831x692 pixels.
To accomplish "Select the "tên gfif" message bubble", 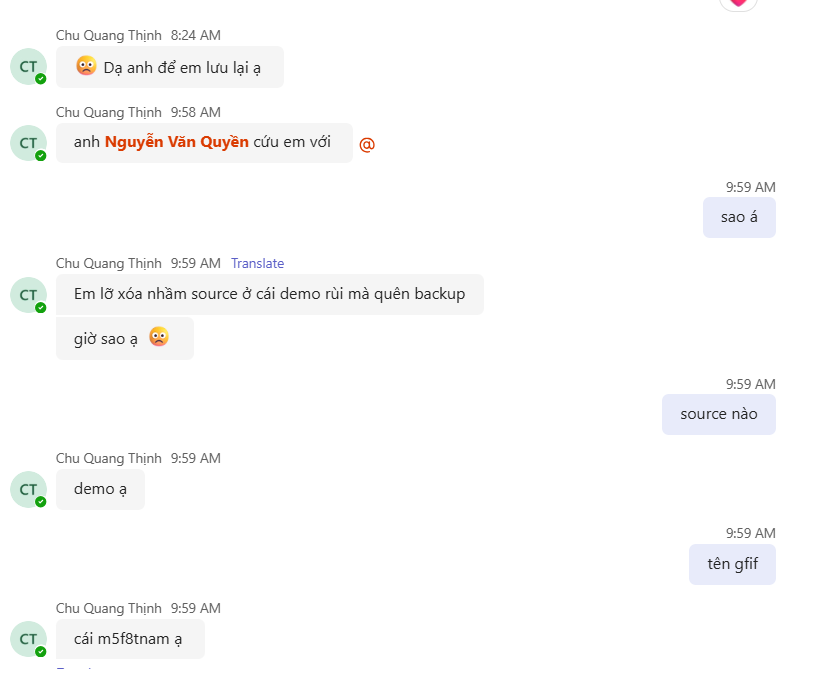I will tap(732, 564).
